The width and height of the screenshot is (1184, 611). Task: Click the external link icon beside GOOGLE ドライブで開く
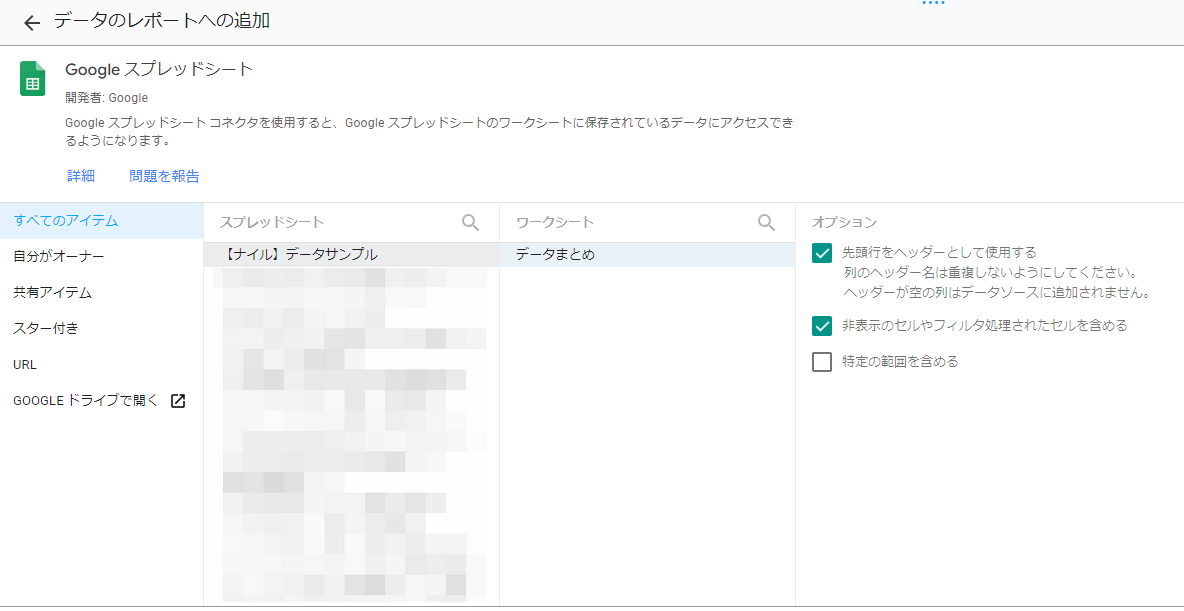[x=178, y=401]
